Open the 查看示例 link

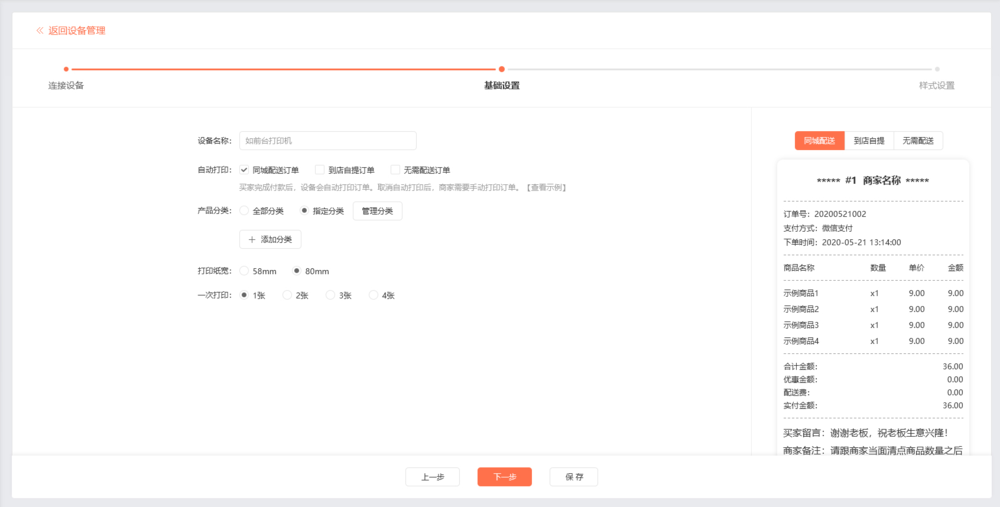[x=546, y=187]
